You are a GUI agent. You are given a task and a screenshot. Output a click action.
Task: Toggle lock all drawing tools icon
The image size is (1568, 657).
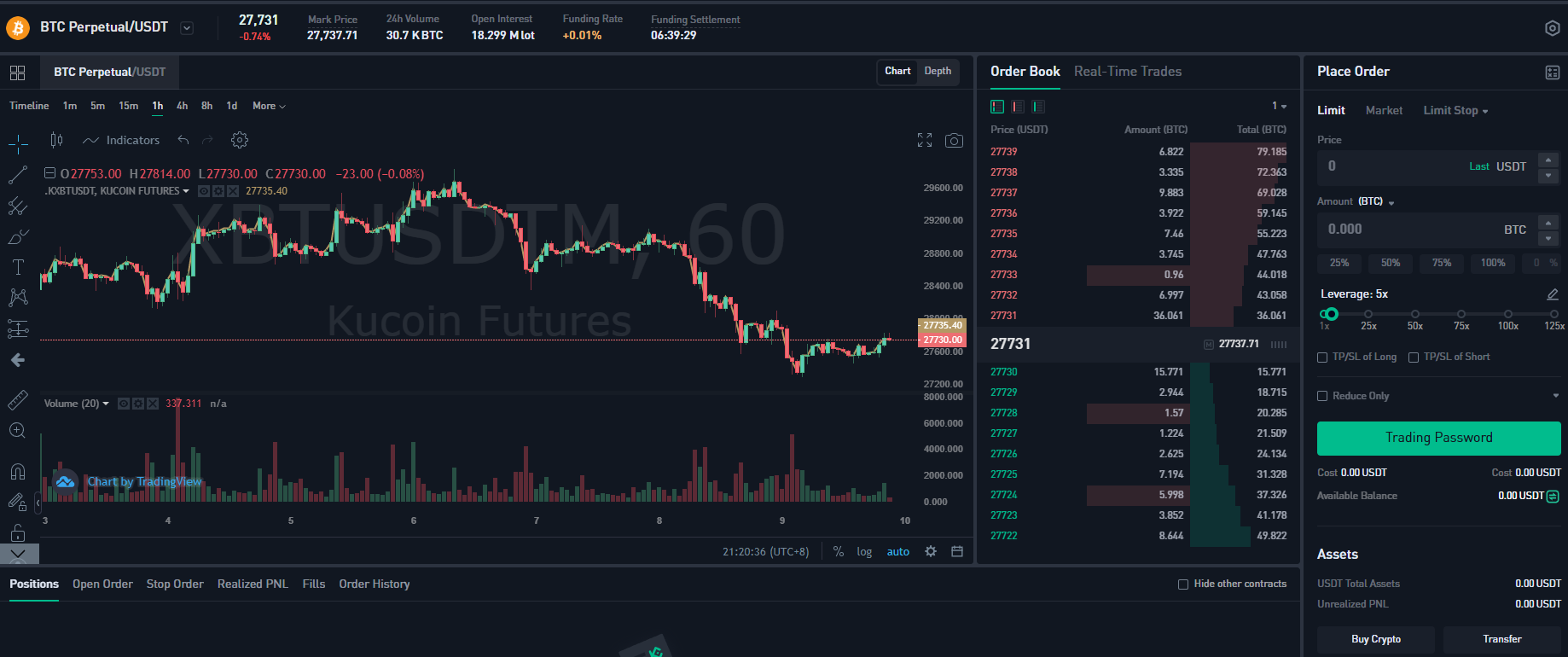pyautogui.click(x=18, y=532)
